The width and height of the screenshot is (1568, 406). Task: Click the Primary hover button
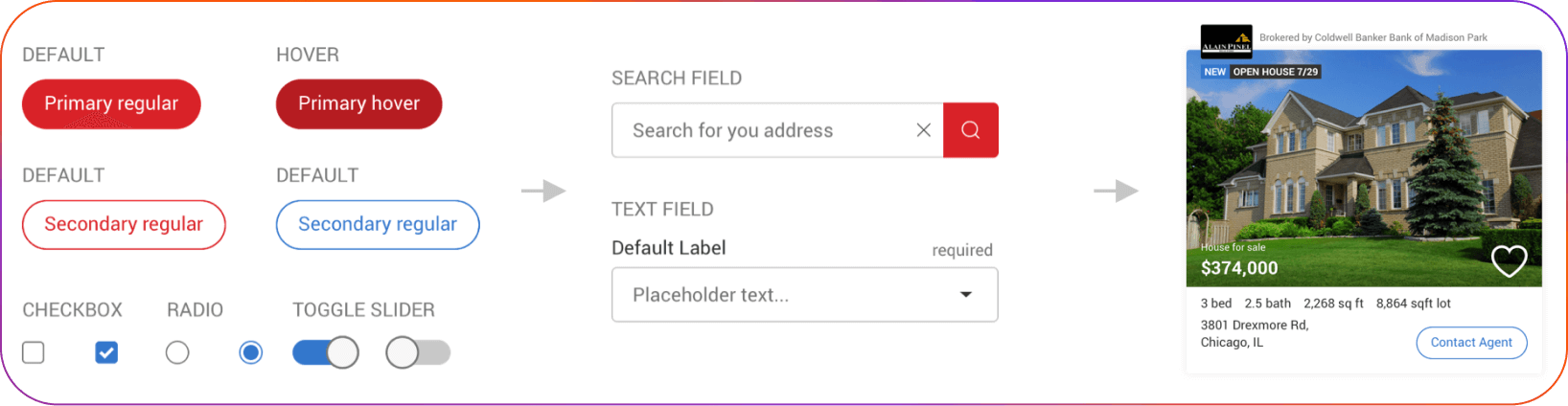tap(358, 103)
